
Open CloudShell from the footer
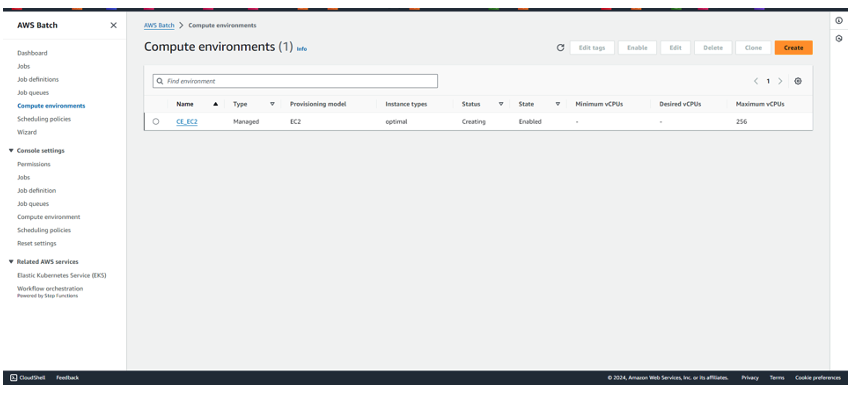(x=28, y=378)
